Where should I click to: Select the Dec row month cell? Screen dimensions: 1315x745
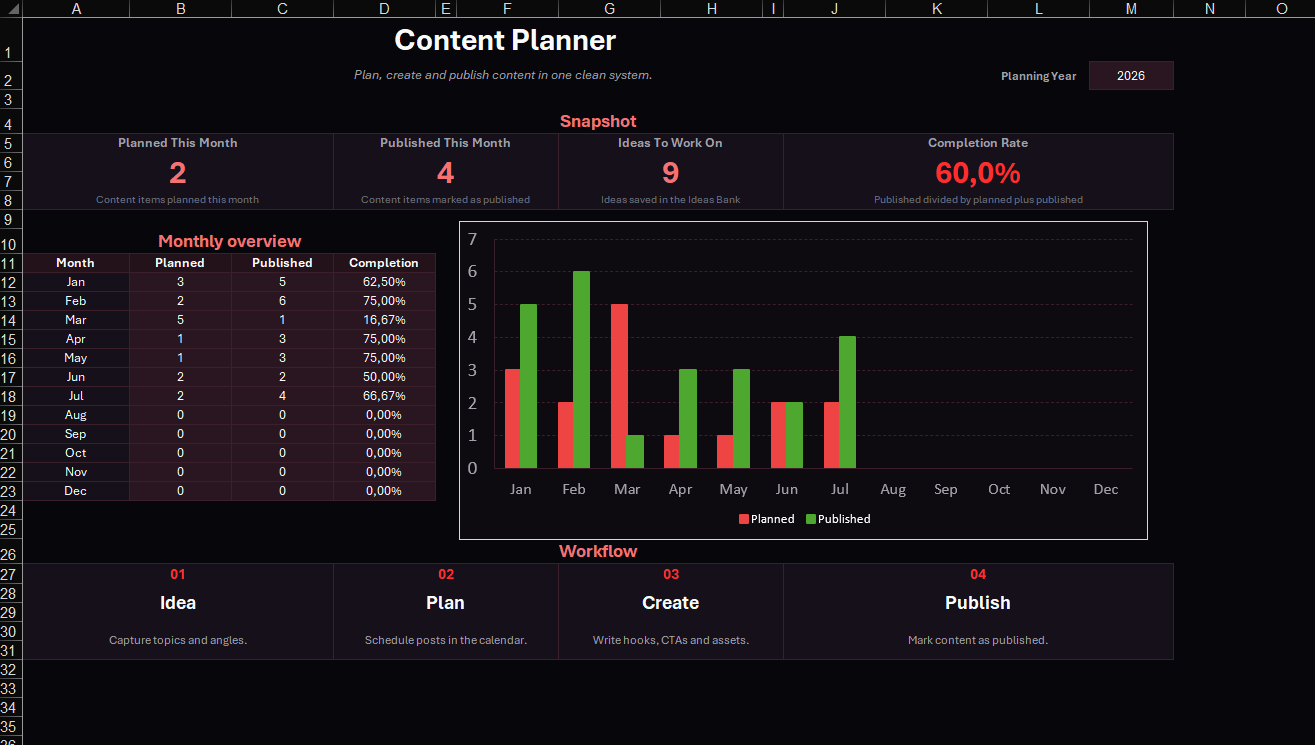76,491
